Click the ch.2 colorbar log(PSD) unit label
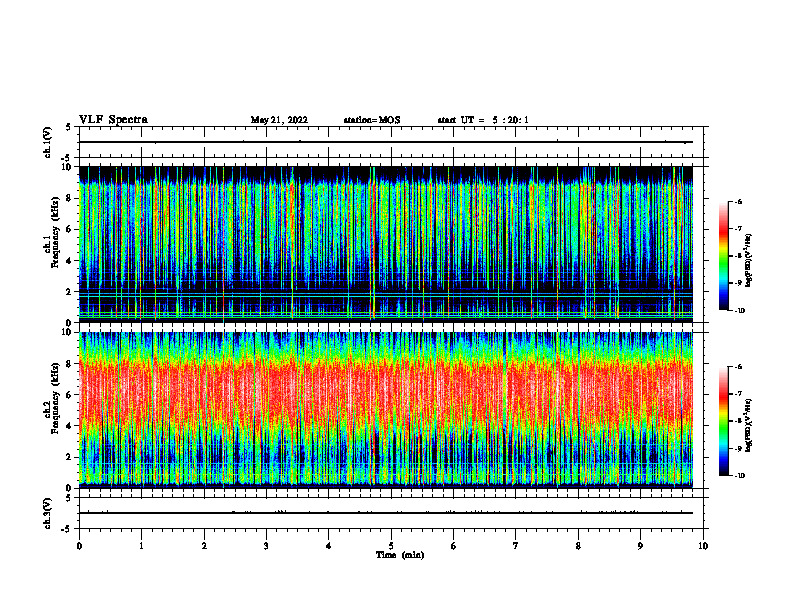 [x=748, y=426]
